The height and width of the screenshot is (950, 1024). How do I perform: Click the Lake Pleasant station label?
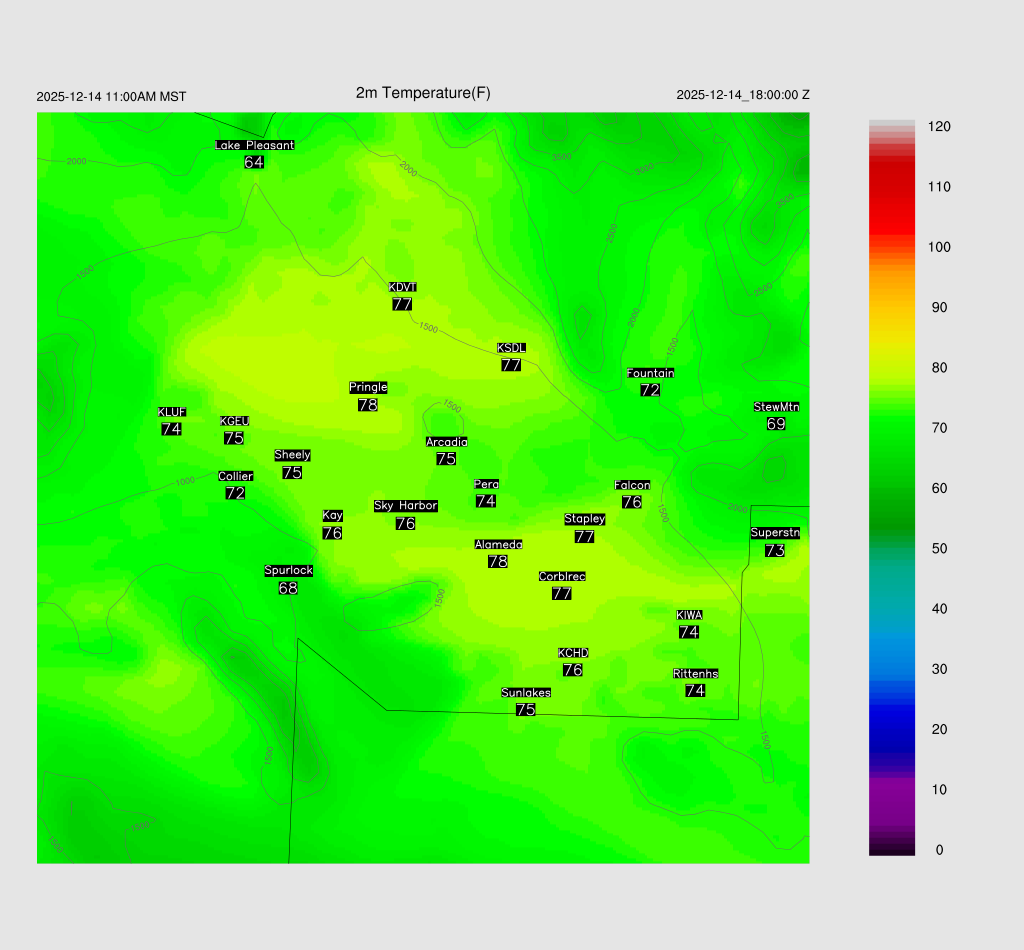(x=254, y=145)
